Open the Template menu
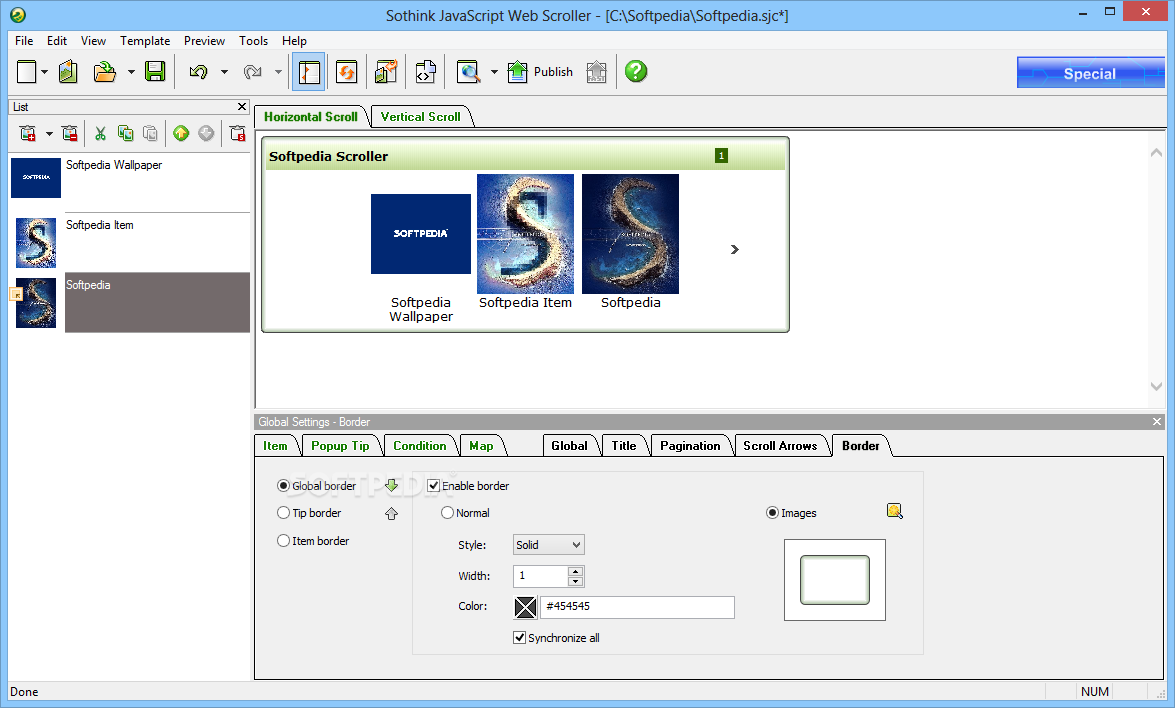This screenshot has height=708, width=1175. pos(145,40)
